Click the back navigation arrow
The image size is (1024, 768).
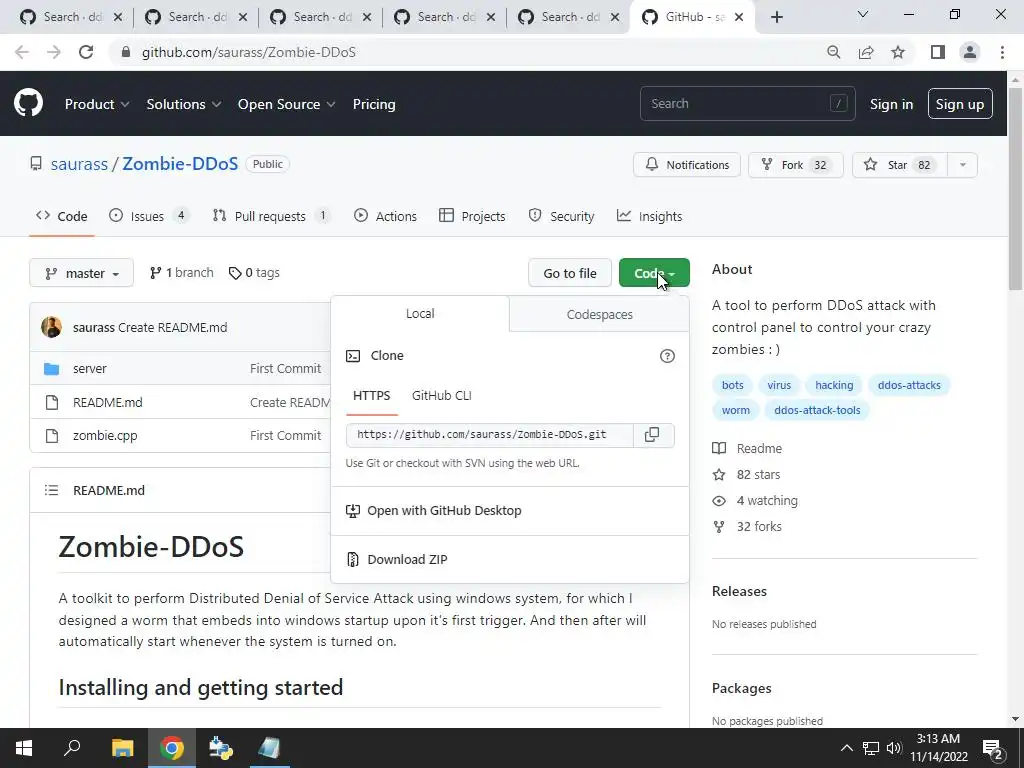click(22, 52)
